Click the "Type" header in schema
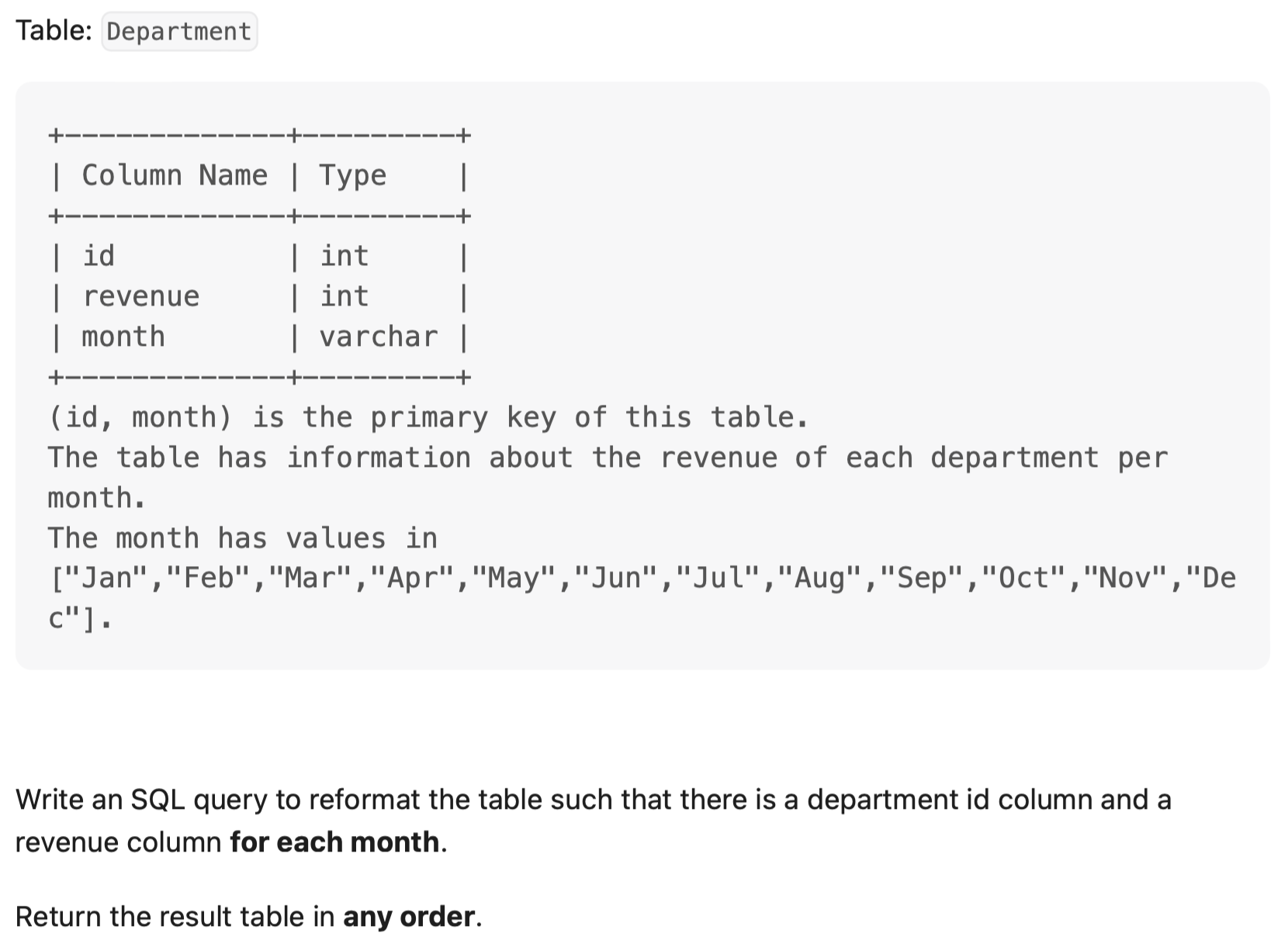Screen dimensions: 1288x940 click(353, 175)
